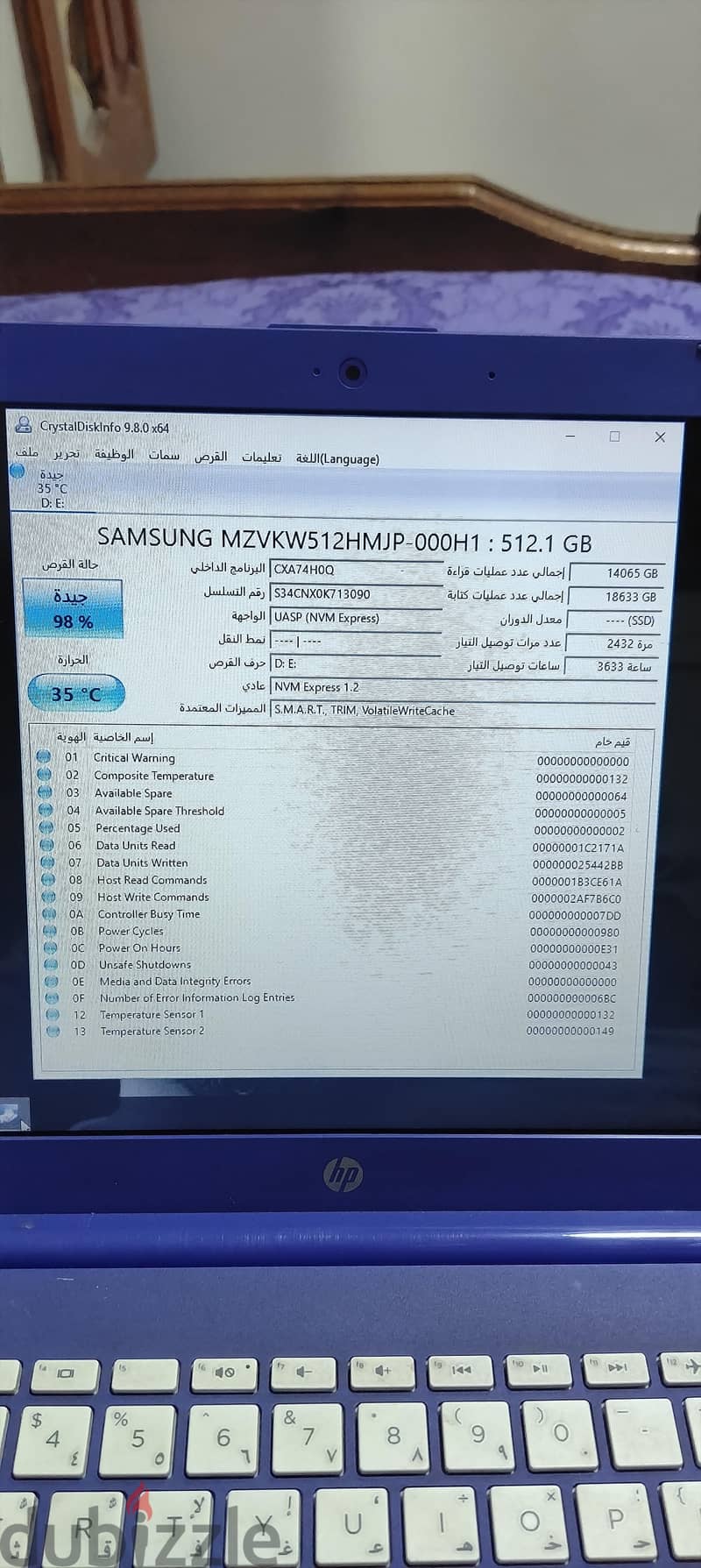Click status icon for Host Read Commands
The width and height of the screenshot is (701, 1568).
click(x=50, y=880)
